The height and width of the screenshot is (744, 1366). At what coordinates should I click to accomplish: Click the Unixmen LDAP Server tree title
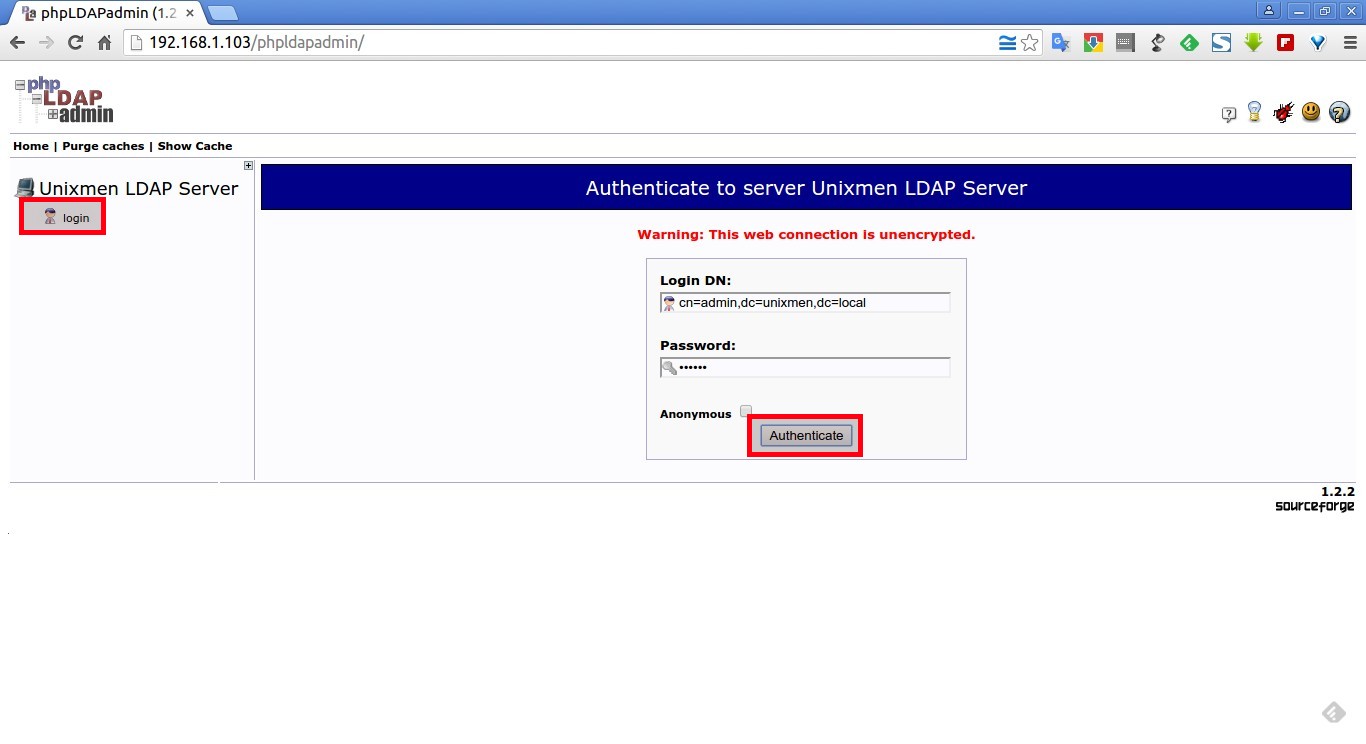138,188
